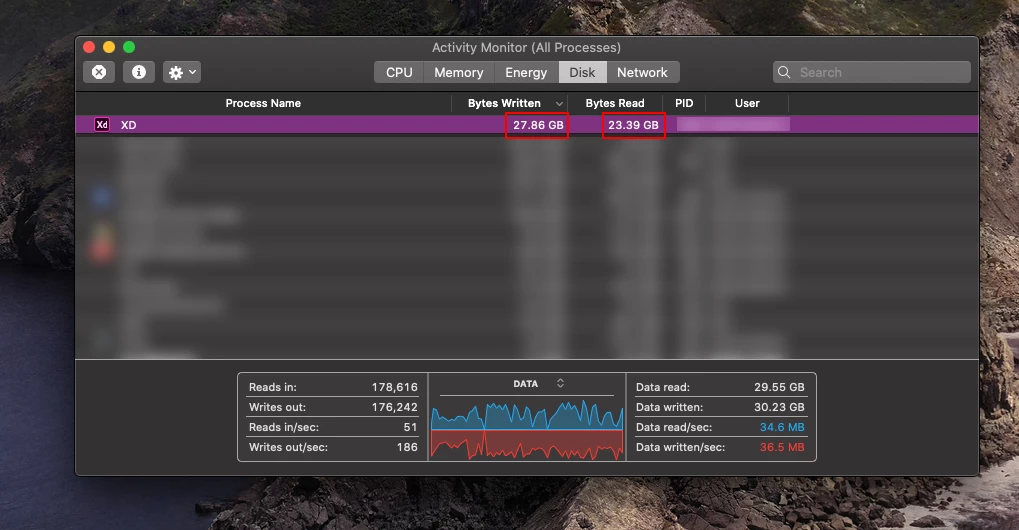Close the Activity Monitor window
The width and height of the screenshot is (1019, 530).
click(x=89, y=47)
